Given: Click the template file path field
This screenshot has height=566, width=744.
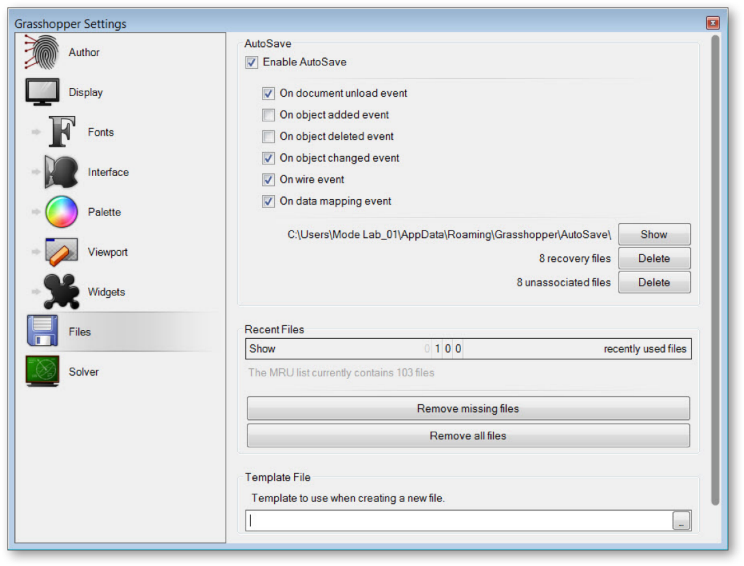Looking at the screenshot, I should 459,520.
